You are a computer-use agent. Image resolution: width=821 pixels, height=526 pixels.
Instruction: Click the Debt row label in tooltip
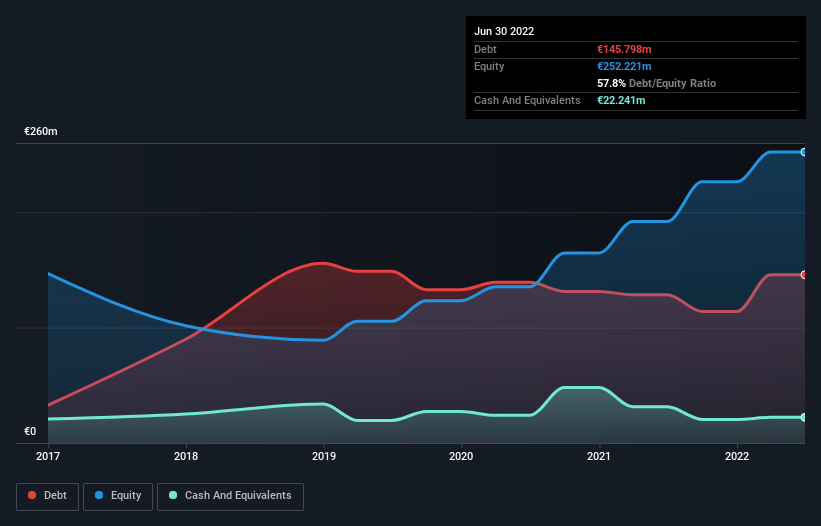click(x=485, y=49)
